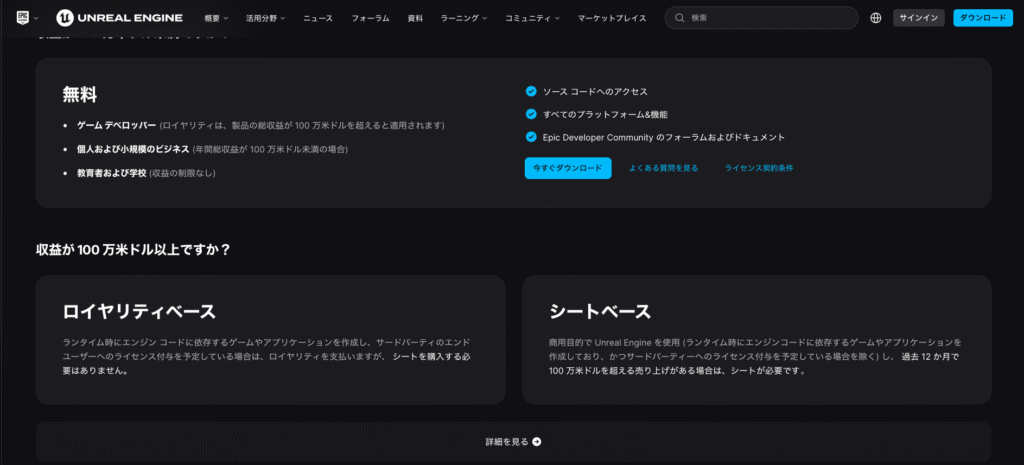1024x465 pixels.
Task: Open the ライセンス契約条件 link
Action: [759, 168]
